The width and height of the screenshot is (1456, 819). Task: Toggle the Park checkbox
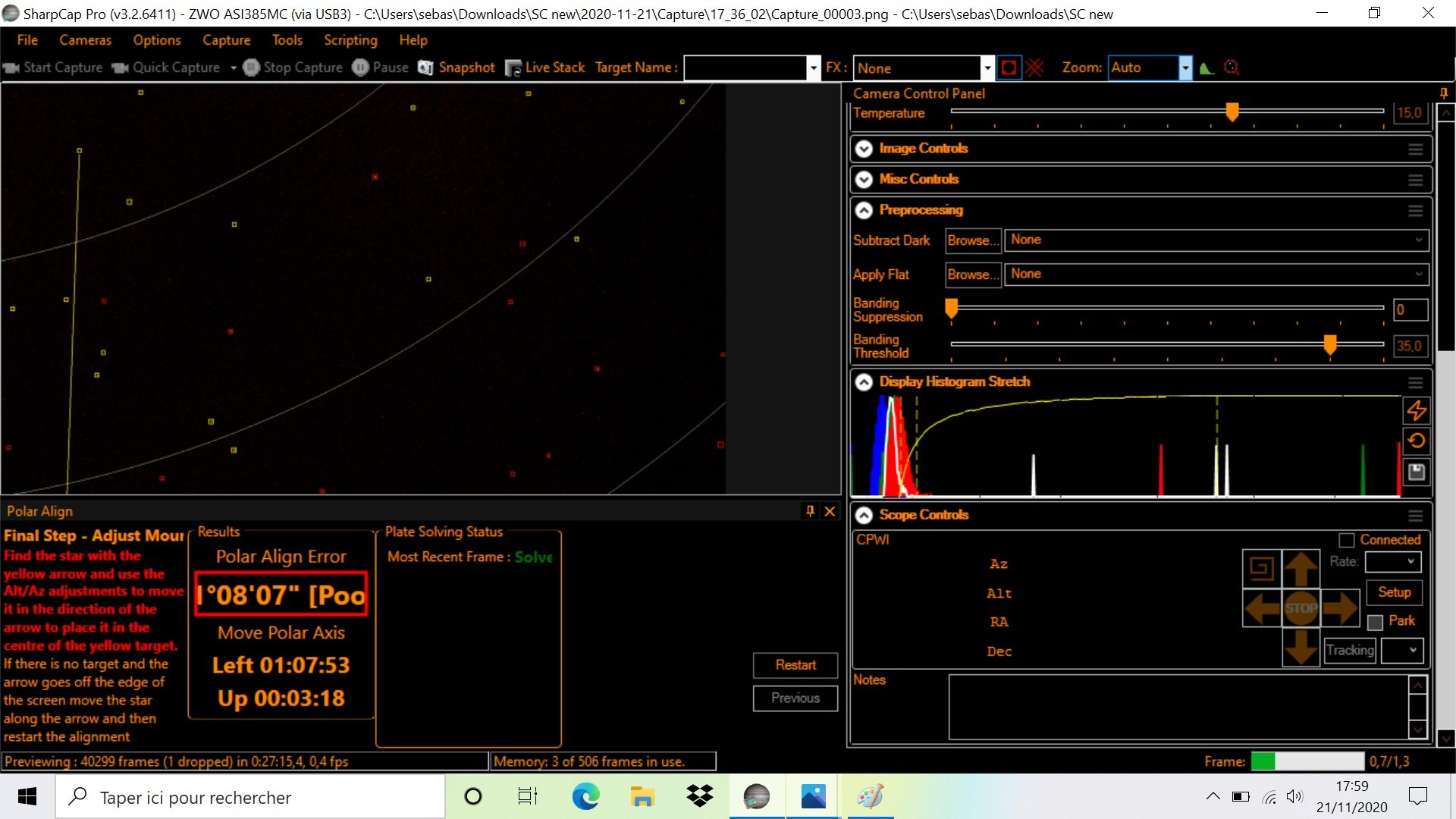coord(1375,623)
